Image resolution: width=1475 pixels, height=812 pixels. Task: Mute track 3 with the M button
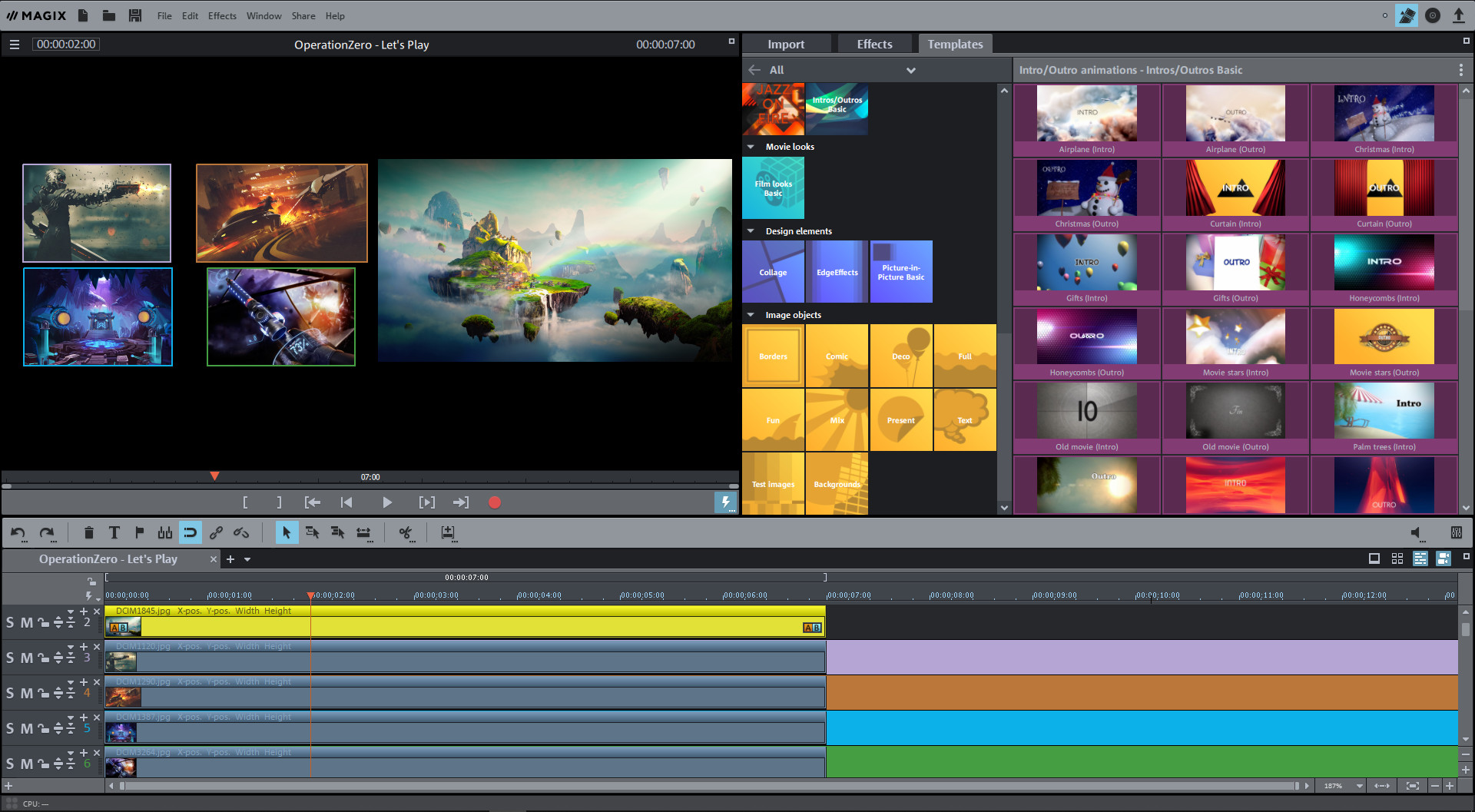point(25,658)
